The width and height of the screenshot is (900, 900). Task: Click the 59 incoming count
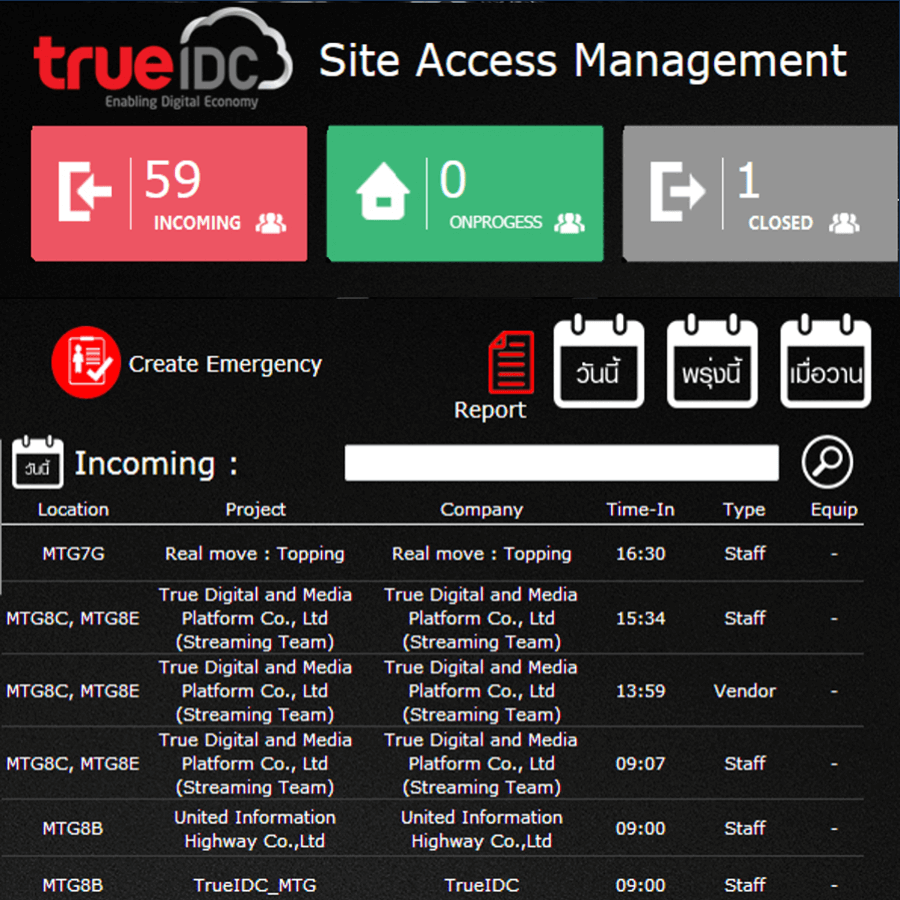click(x=173, y=179)
